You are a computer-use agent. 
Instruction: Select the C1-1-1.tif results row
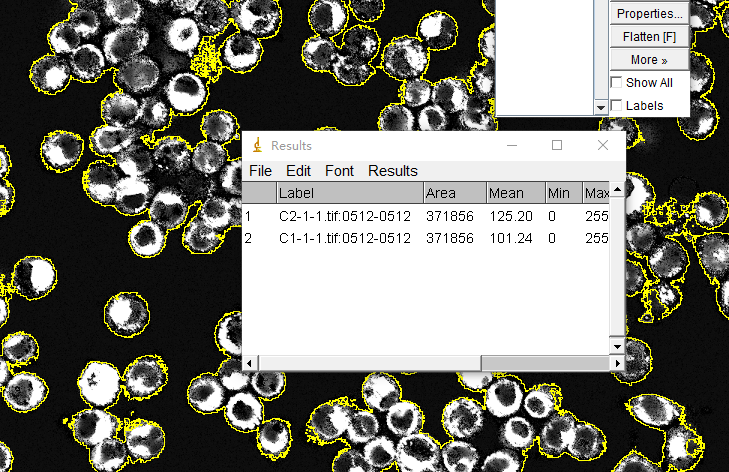(x=344, y=238)
